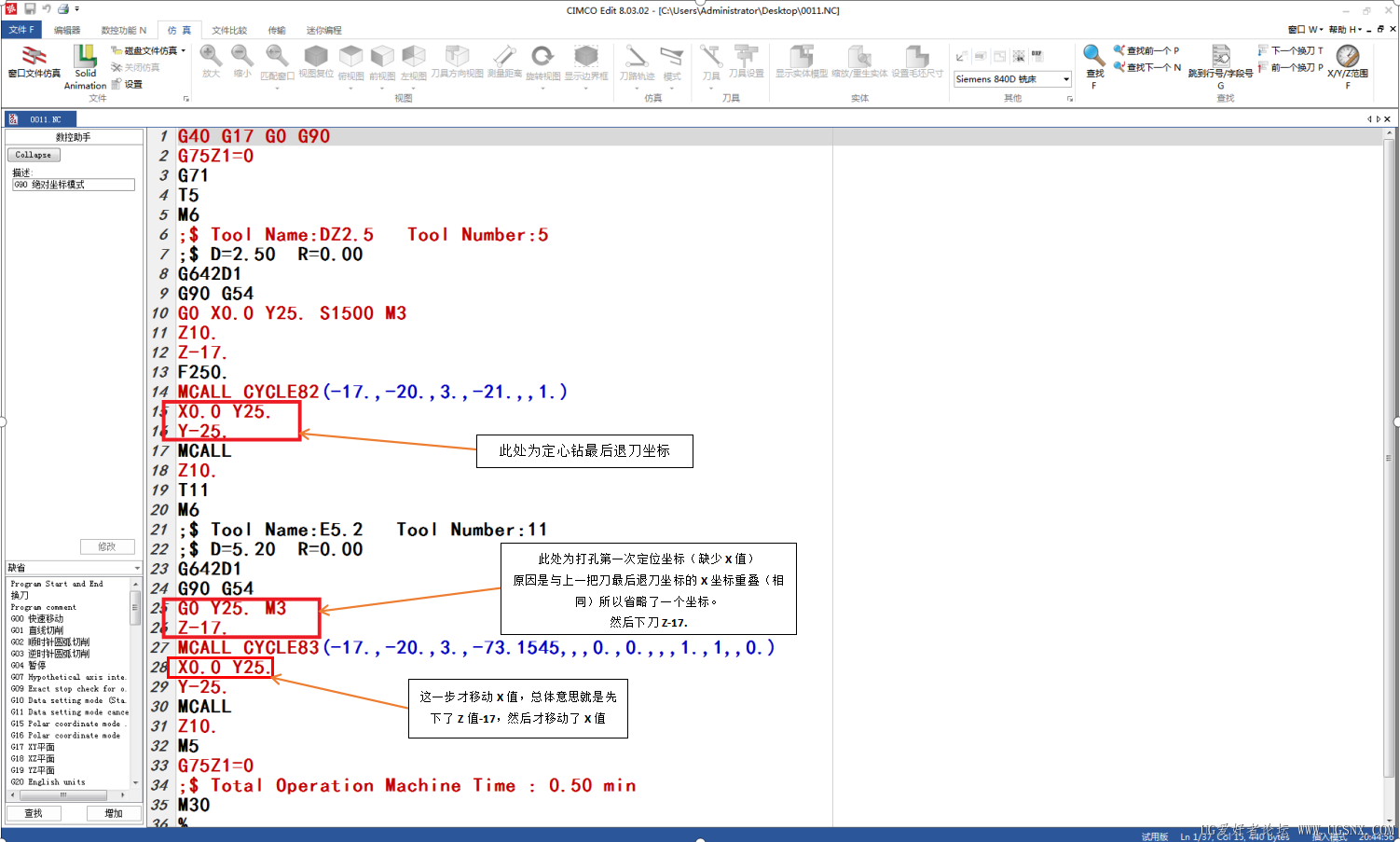Switch to the 迷你编程 mini programming tab
The image size is (1400, 842).
coord(323,30)
